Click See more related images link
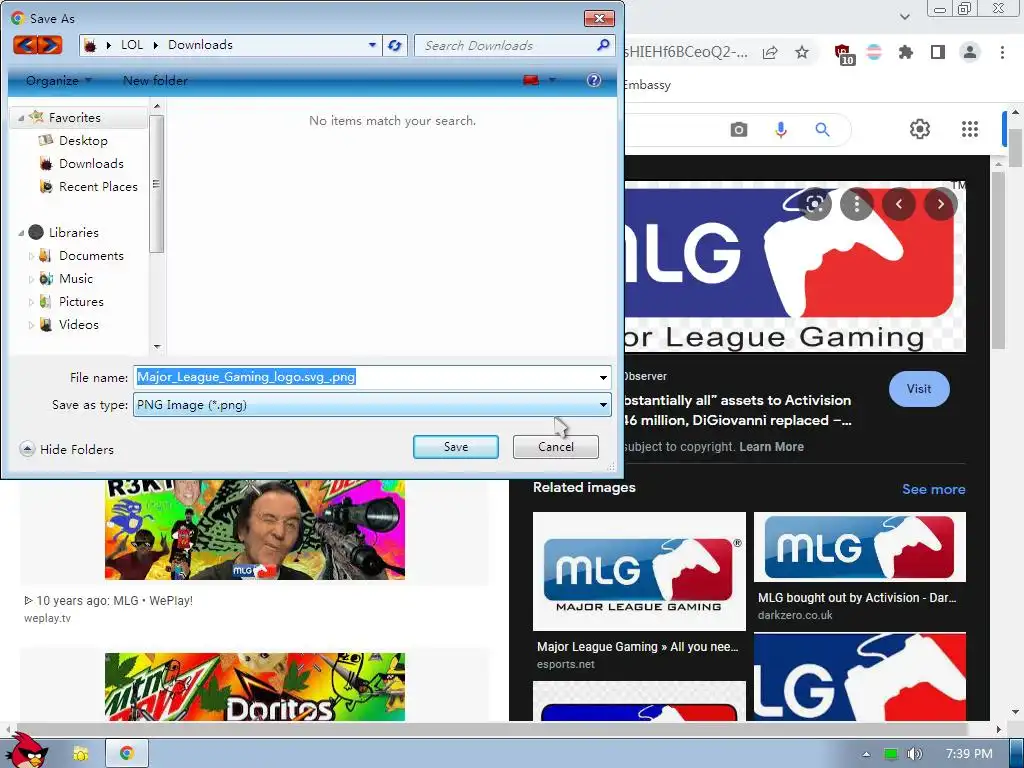 tap(933, 489)
